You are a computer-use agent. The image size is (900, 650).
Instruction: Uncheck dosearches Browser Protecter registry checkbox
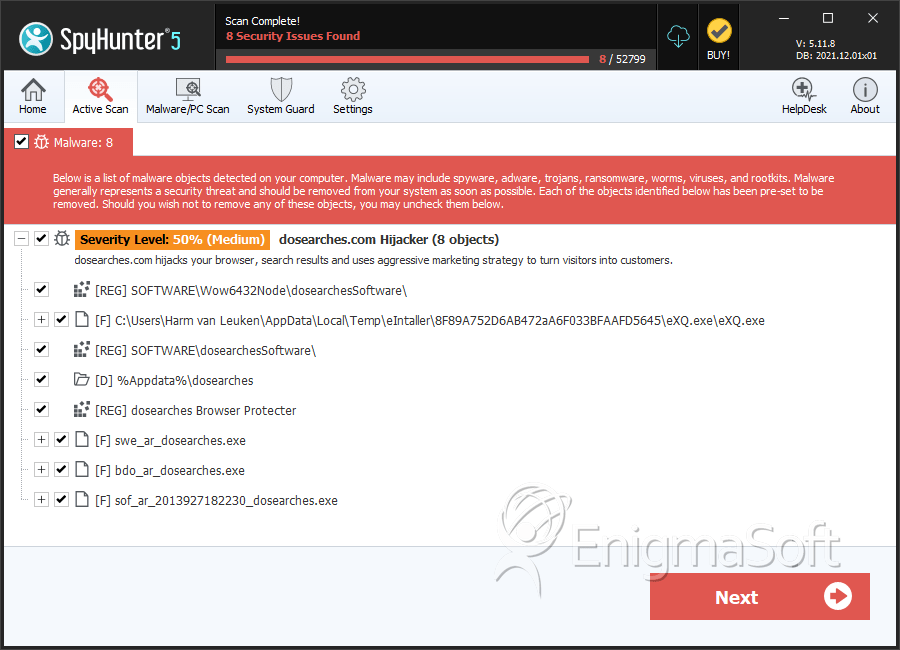tap(41, 409)
